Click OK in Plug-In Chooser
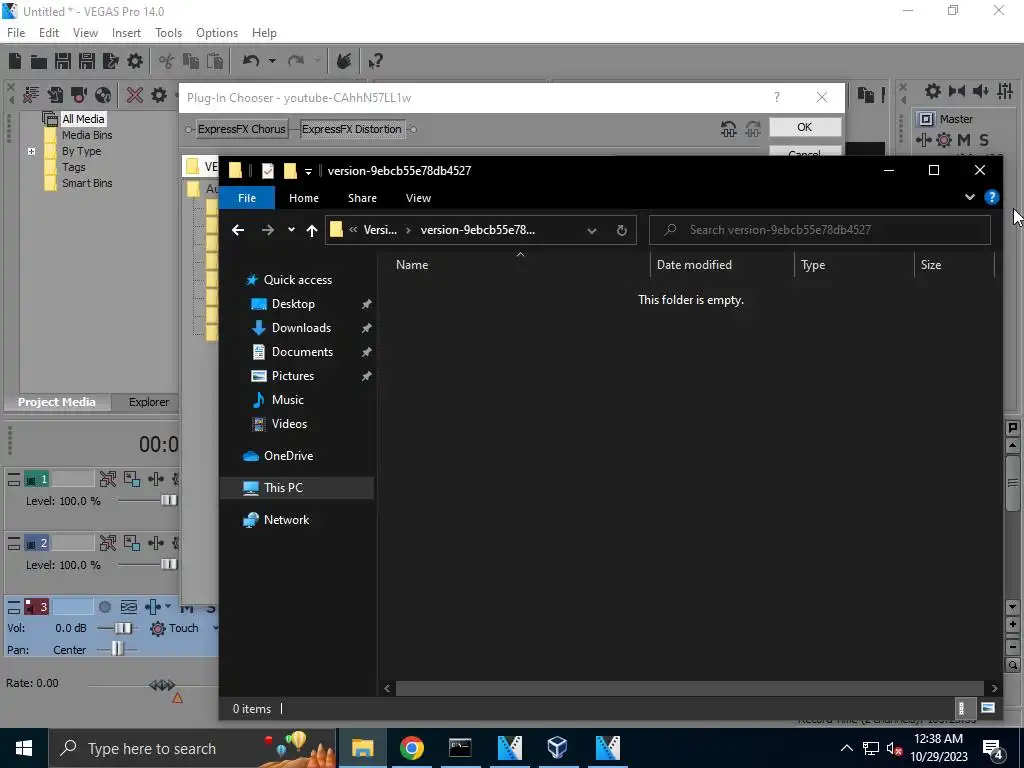Viewport: 1024px width, 768px height. click(805, 127)
